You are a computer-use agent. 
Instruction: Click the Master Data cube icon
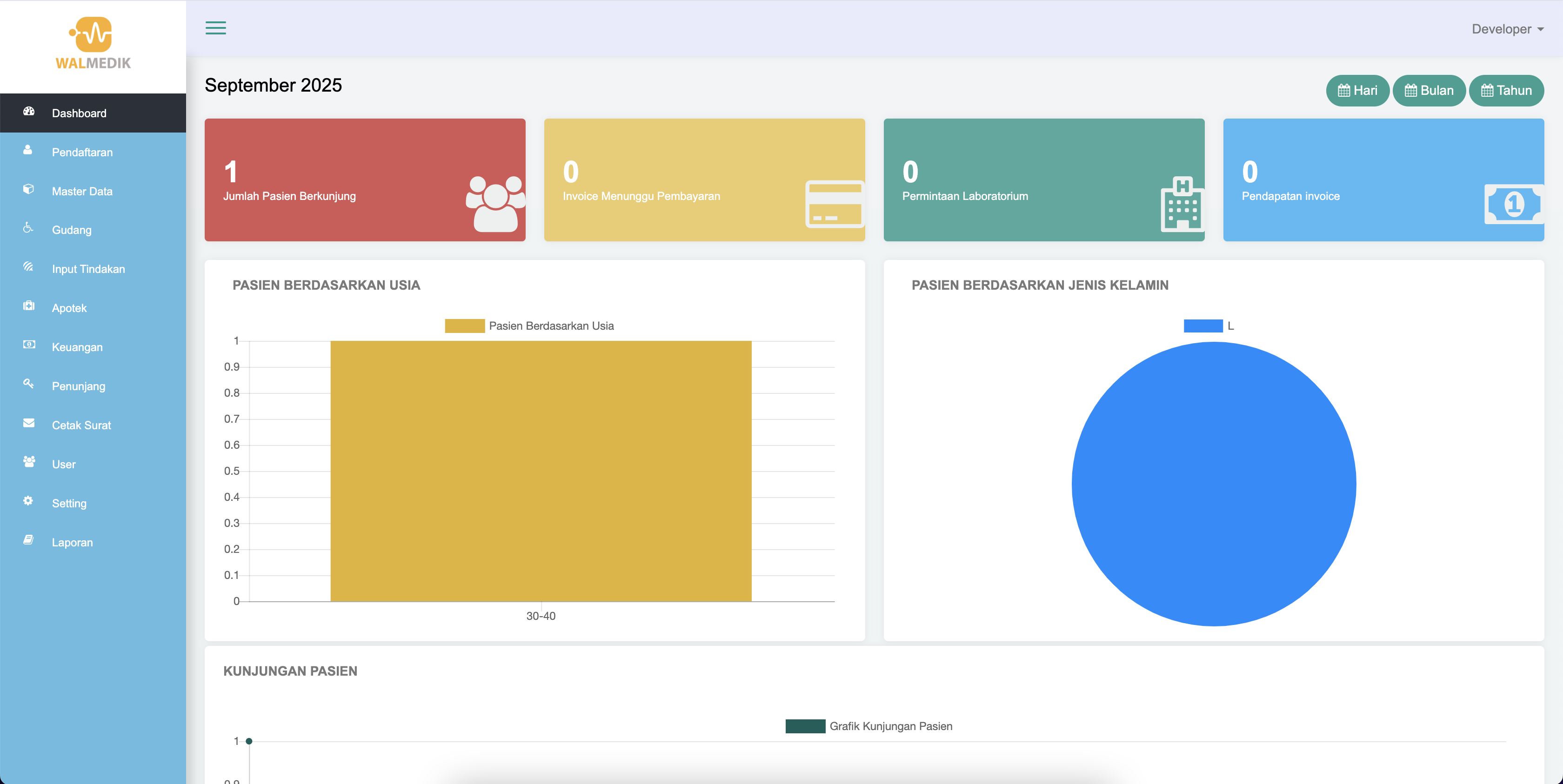(28, 189)
